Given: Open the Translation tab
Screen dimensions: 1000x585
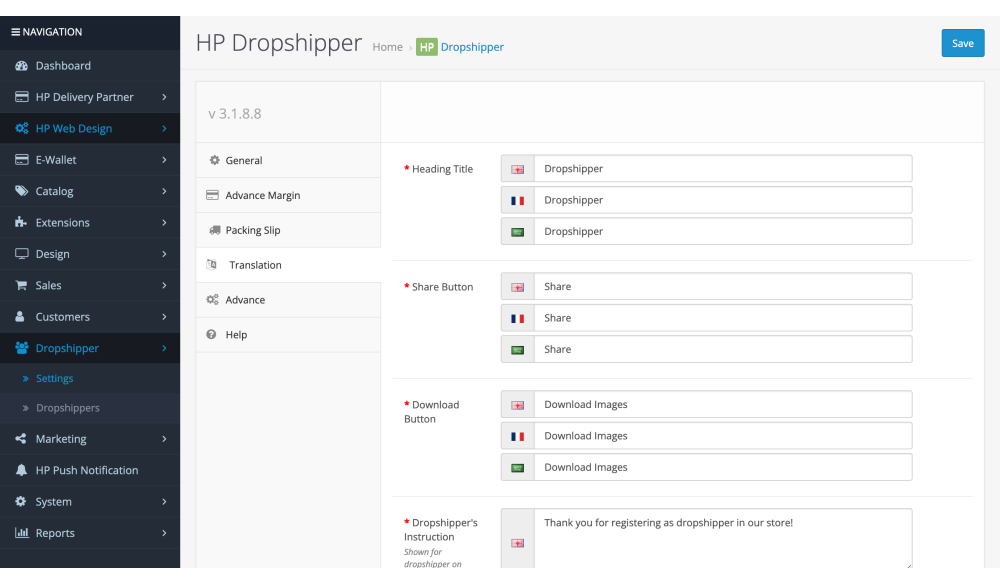Looking at the screenshot, I should [255, 265].
